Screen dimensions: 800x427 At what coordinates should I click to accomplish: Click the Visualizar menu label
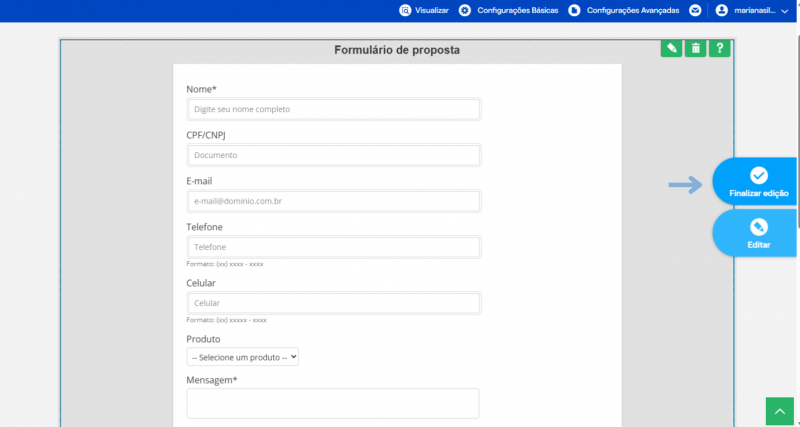(x=432, y=10)
